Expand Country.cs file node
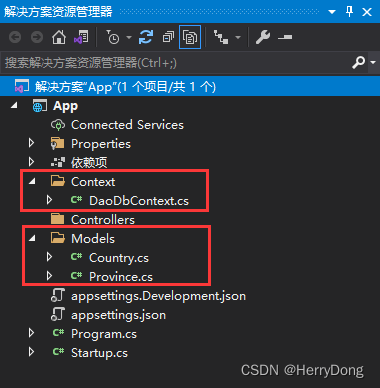 (x=49, y=257)
